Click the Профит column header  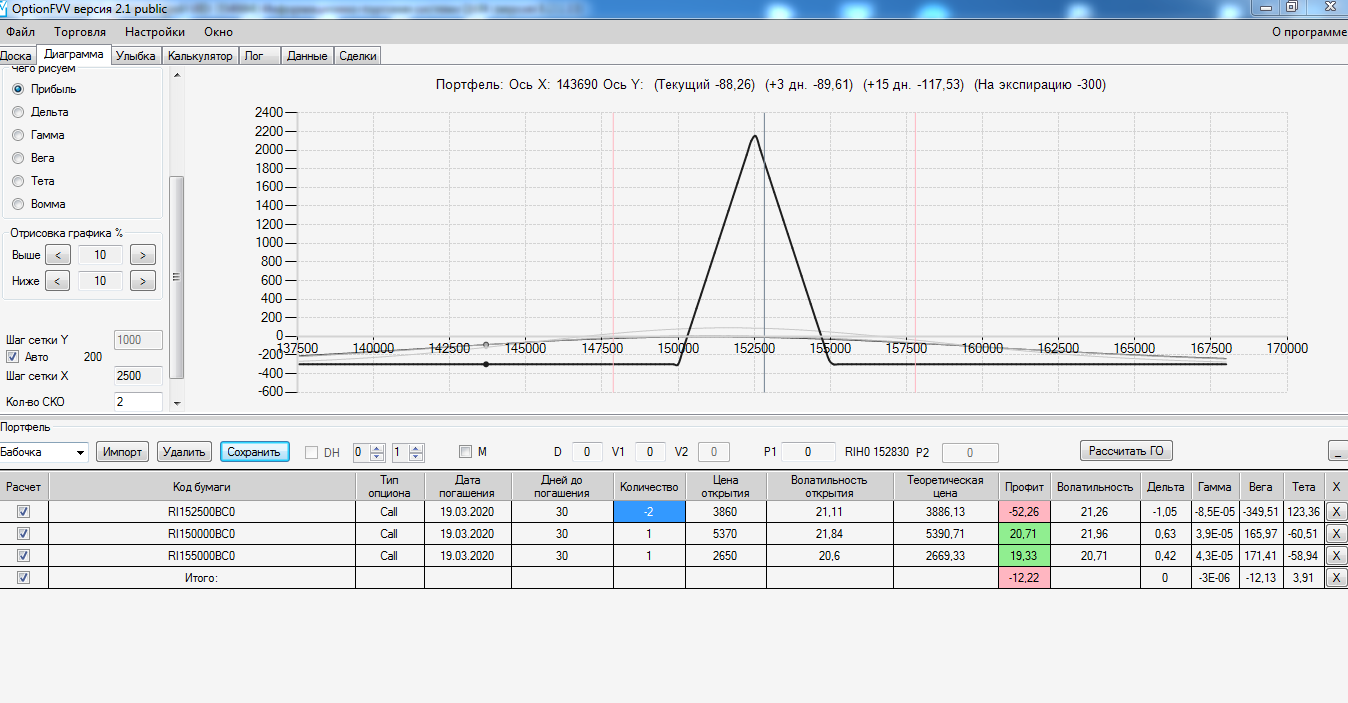pos(1024,486)
